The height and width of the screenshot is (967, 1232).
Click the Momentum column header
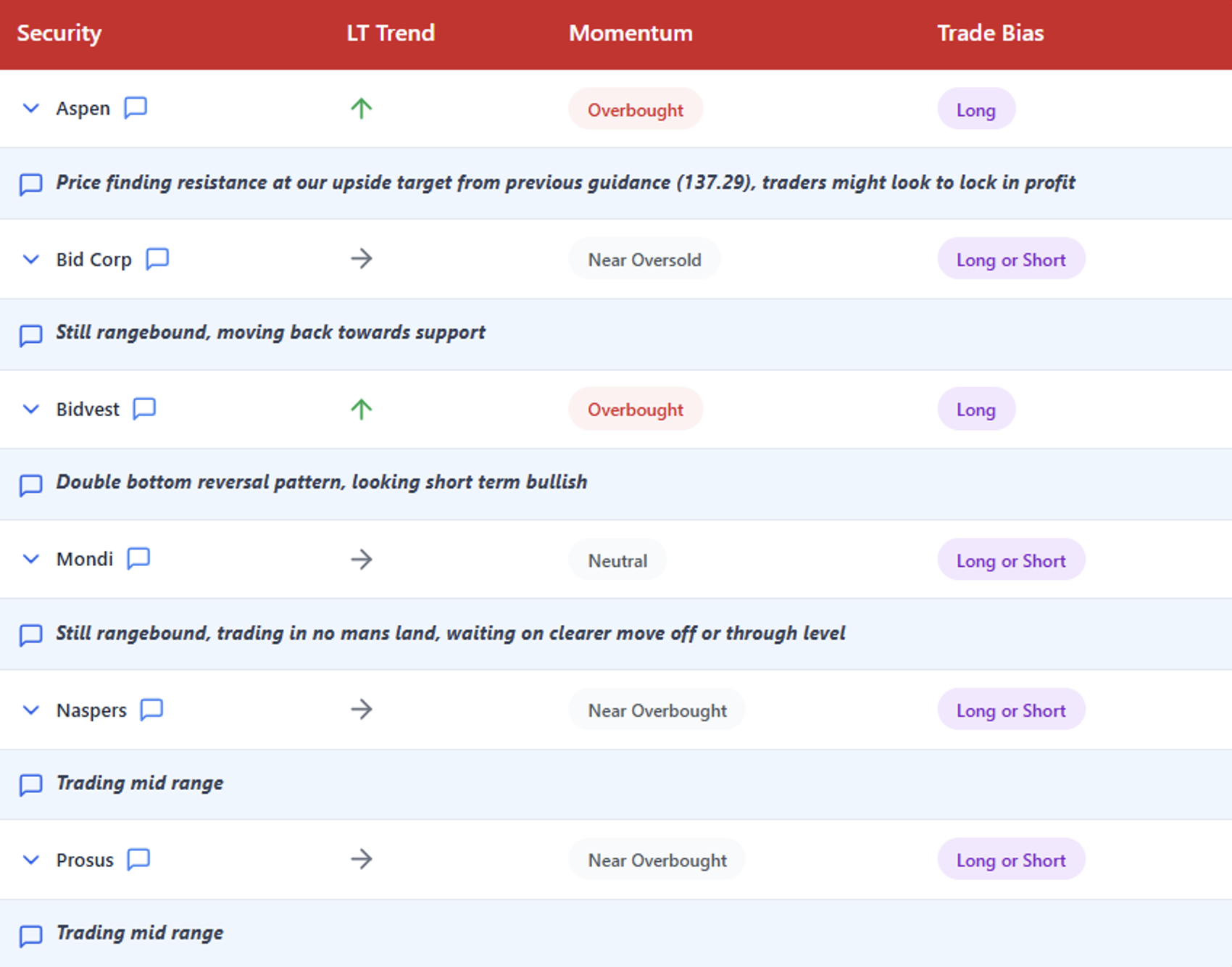pos(630,33)
